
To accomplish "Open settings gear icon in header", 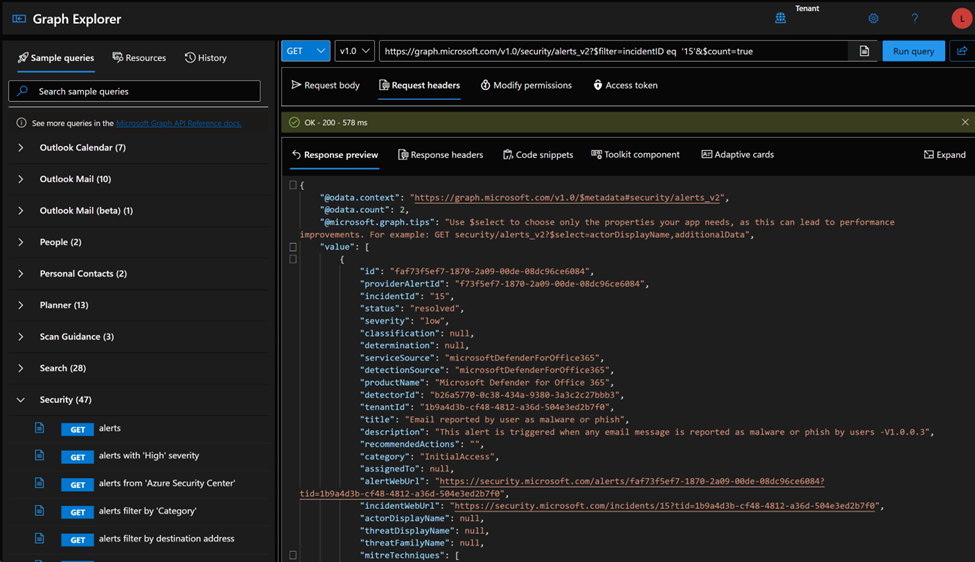I will coord(873,18).
